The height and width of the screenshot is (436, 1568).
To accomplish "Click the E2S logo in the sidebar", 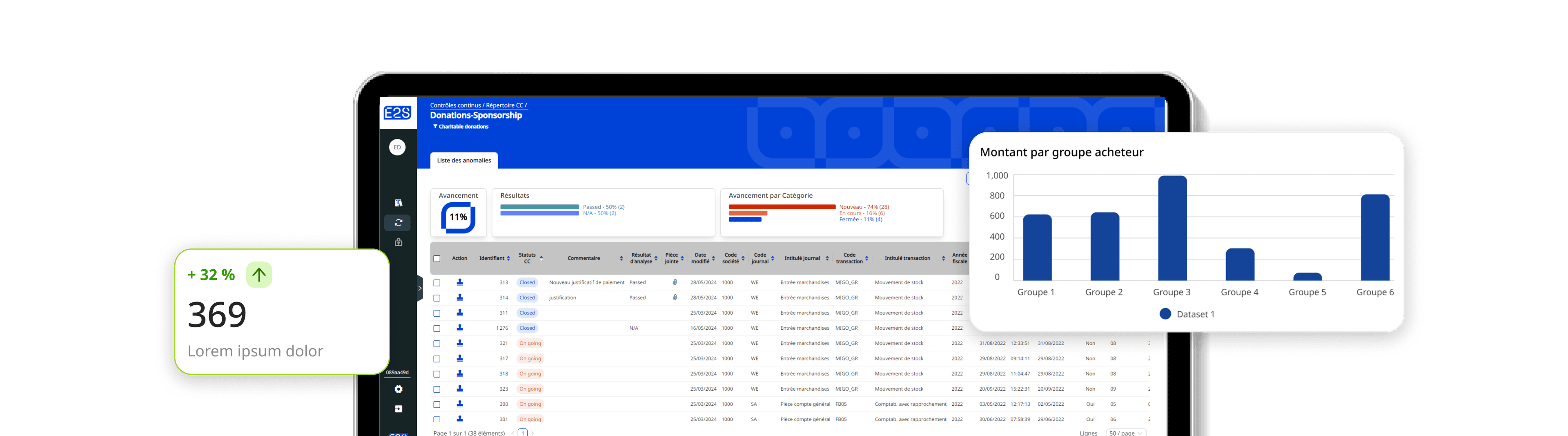I will (x=397, y=113).
